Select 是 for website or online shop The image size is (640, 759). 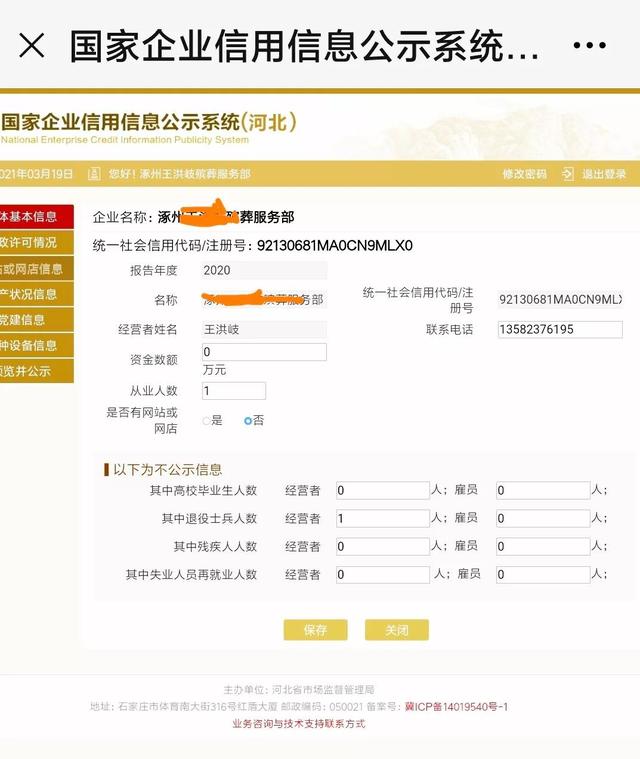(207, 421)
